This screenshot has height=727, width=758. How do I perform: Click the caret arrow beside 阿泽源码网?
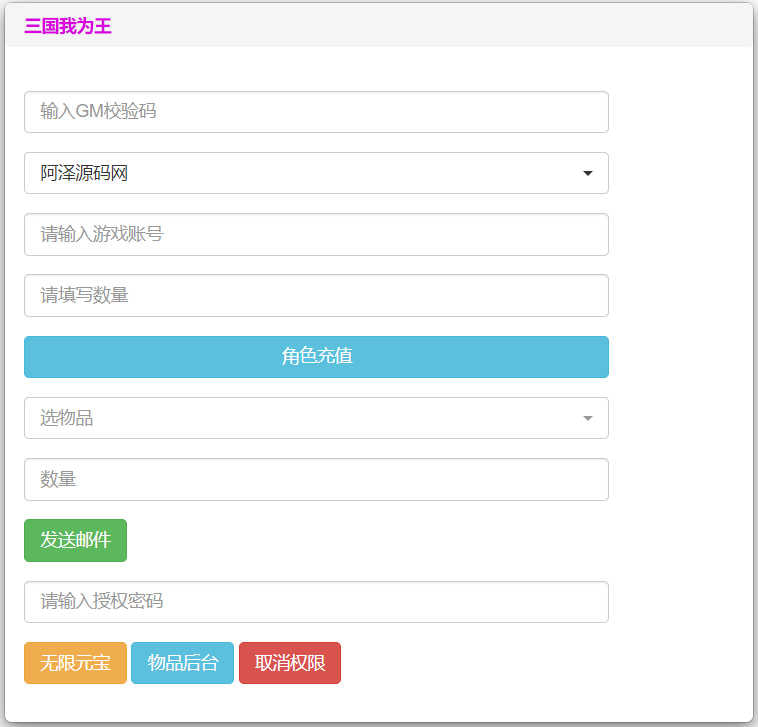tap(588, 174)
